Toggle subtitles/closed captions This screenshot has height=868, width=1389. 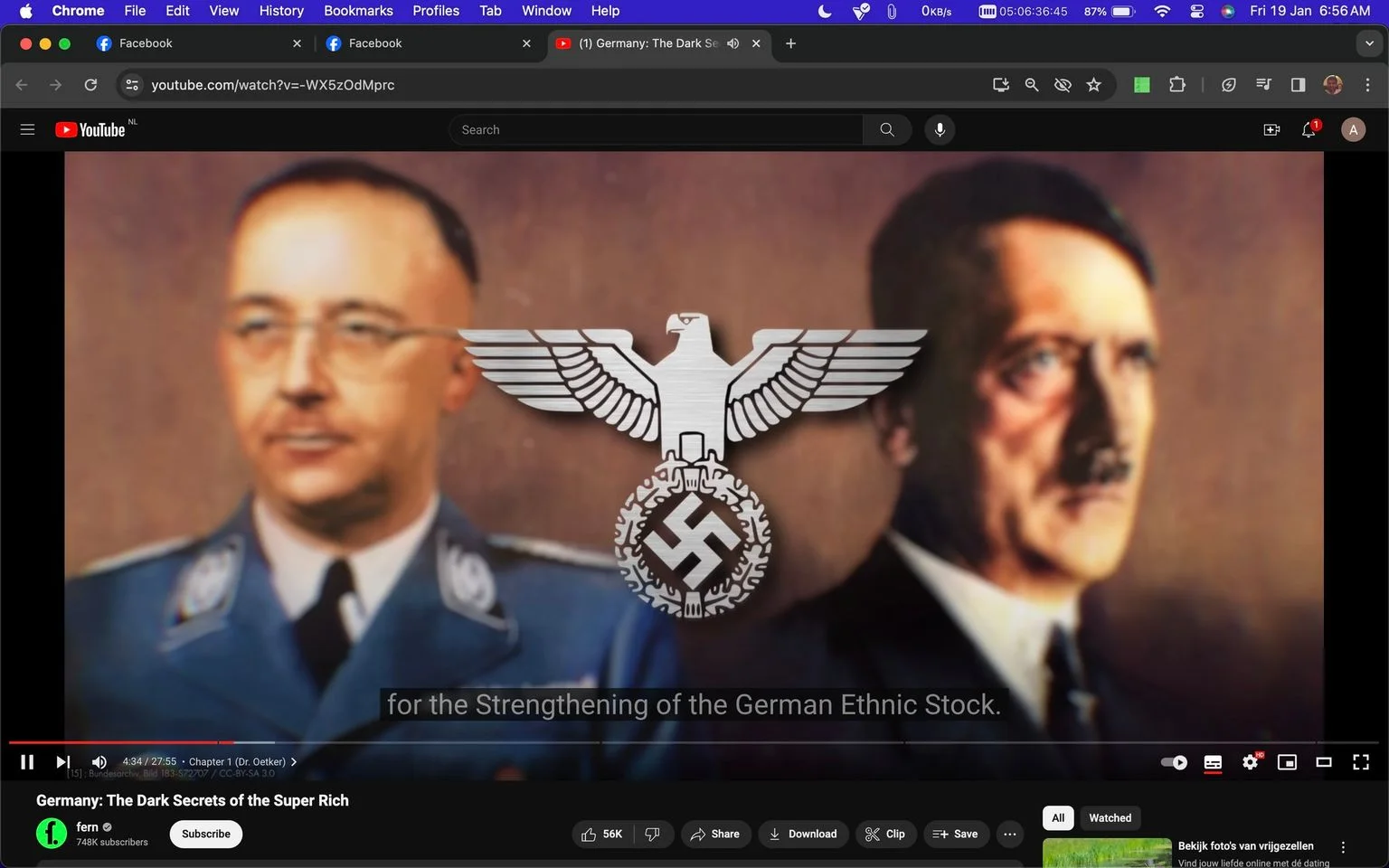click(x=1213, y=762)
